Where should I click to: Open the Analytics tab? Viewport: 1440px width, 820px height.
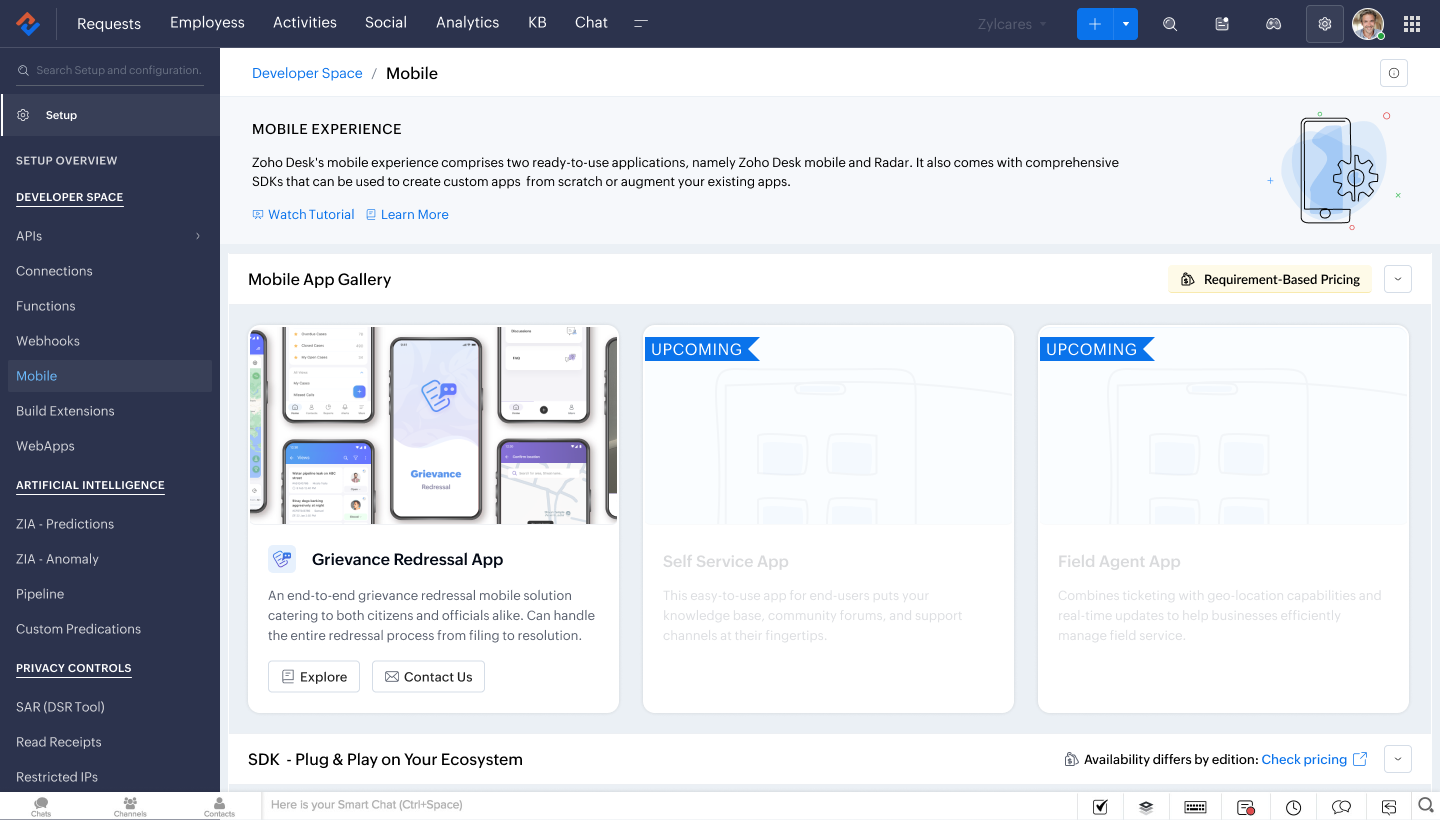(x=468, y=22)
